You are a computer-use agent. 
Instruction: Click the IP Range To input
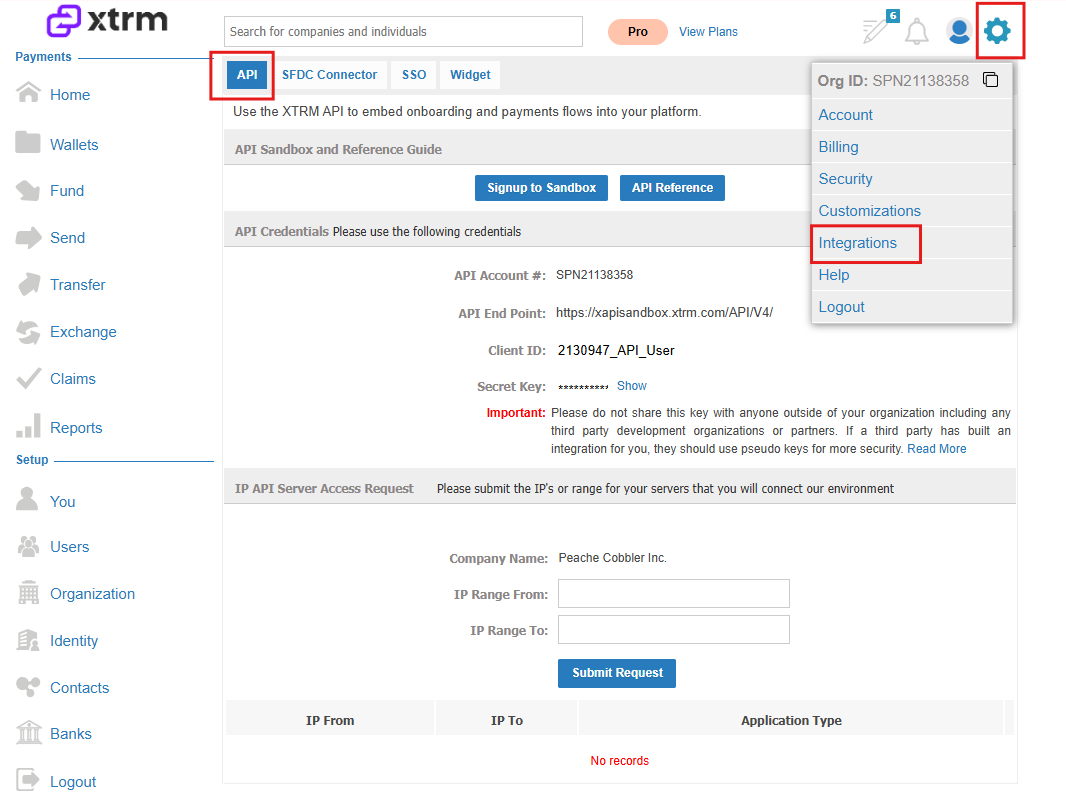click(674, 629)
